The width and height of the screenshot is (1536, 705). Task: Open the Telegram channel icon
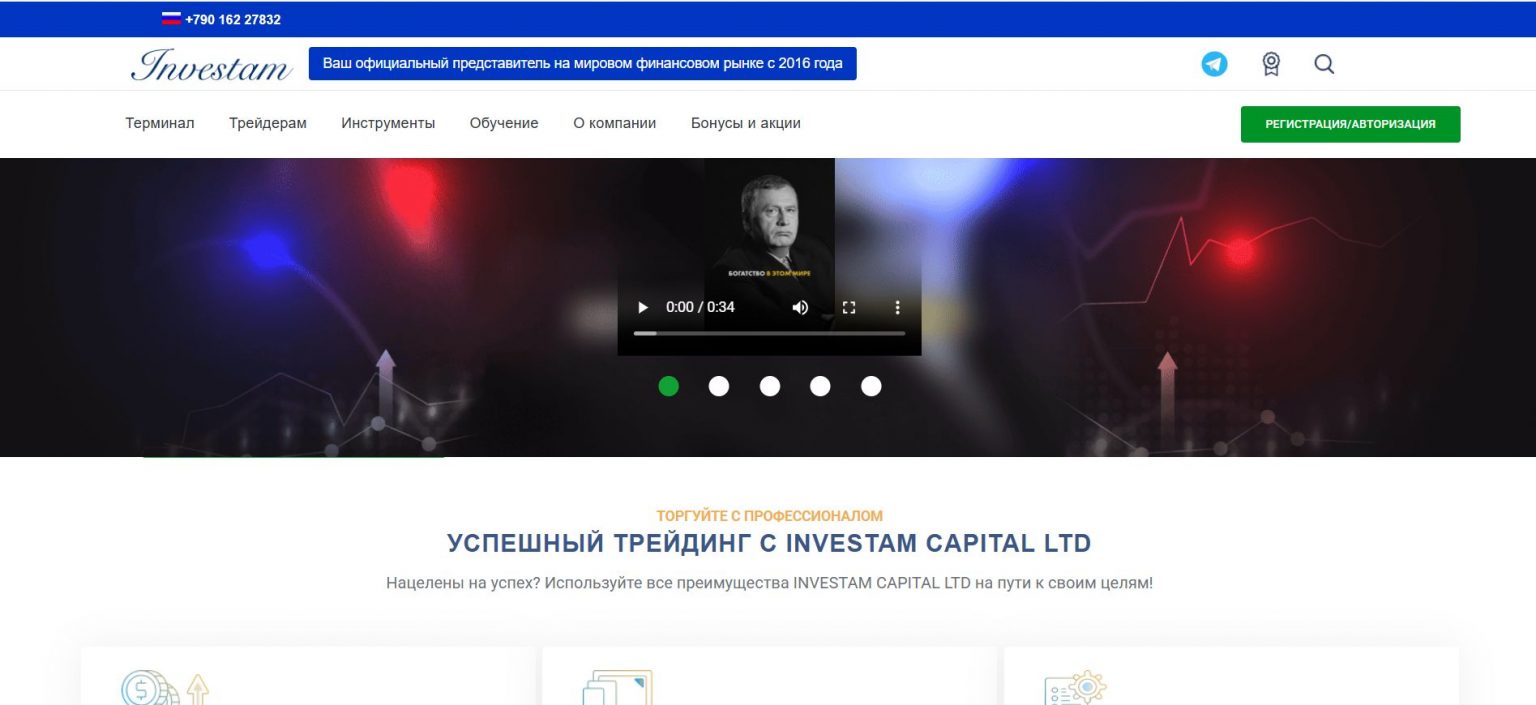coord(1214,64)
